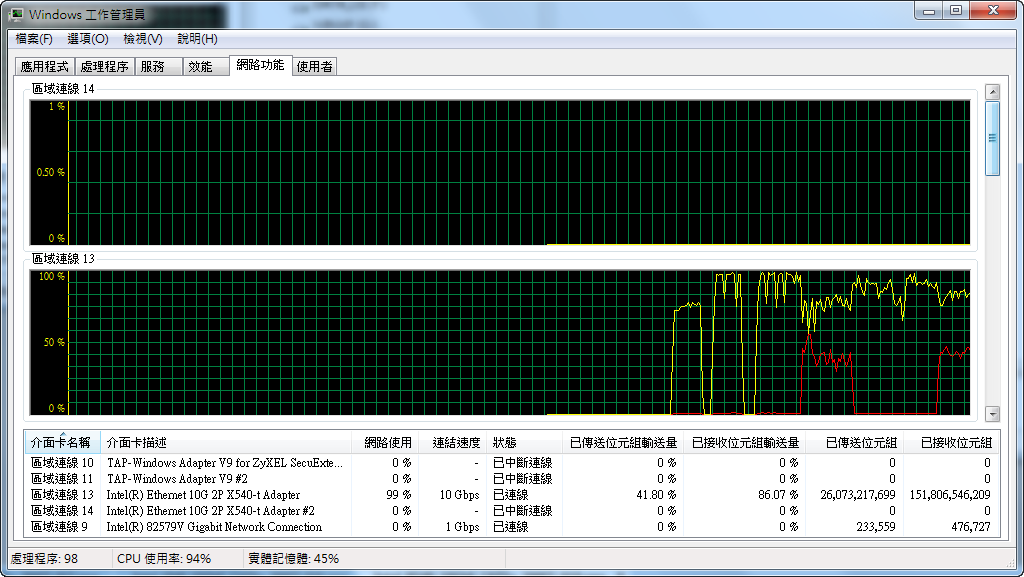The width and height of the screenshot is (1024, 577).
Task: Select the 區域連線 11 adapter row
Action: tap(512, 478)
